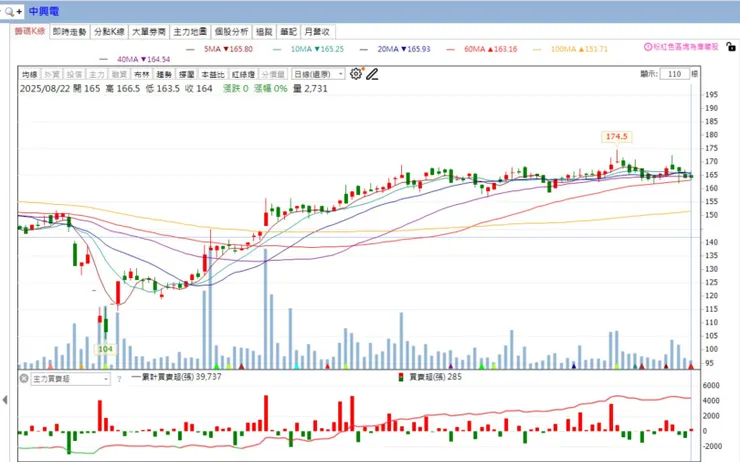Screen dimensions: 740x462
Task: Open the question mark help icon
Action: [119, 379]
